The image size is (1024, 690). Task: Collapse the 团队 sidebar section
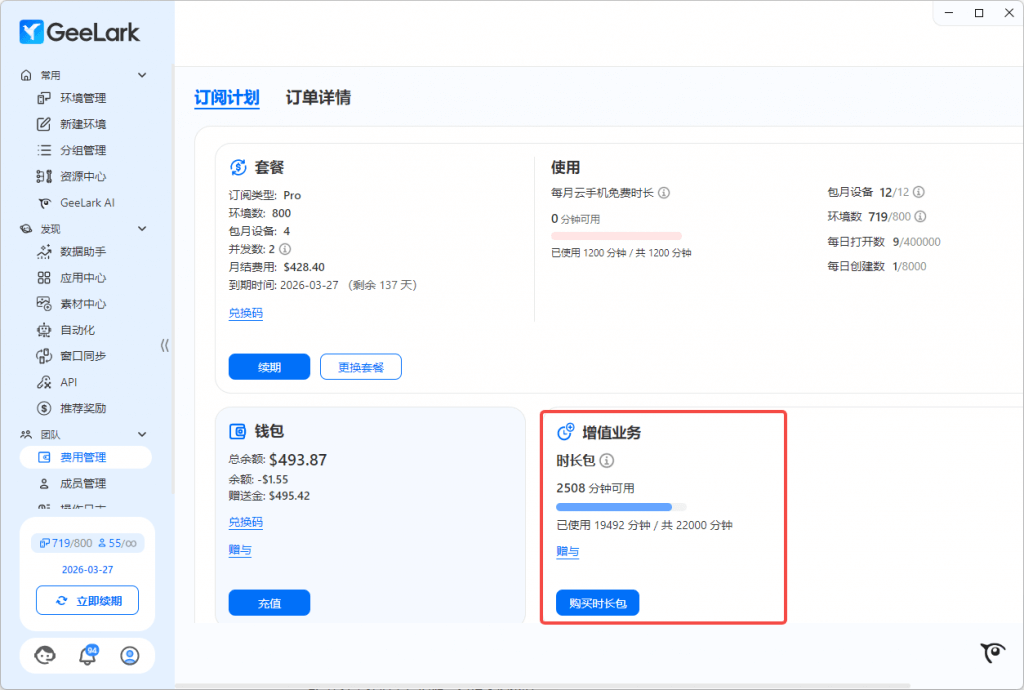[142, 435]
